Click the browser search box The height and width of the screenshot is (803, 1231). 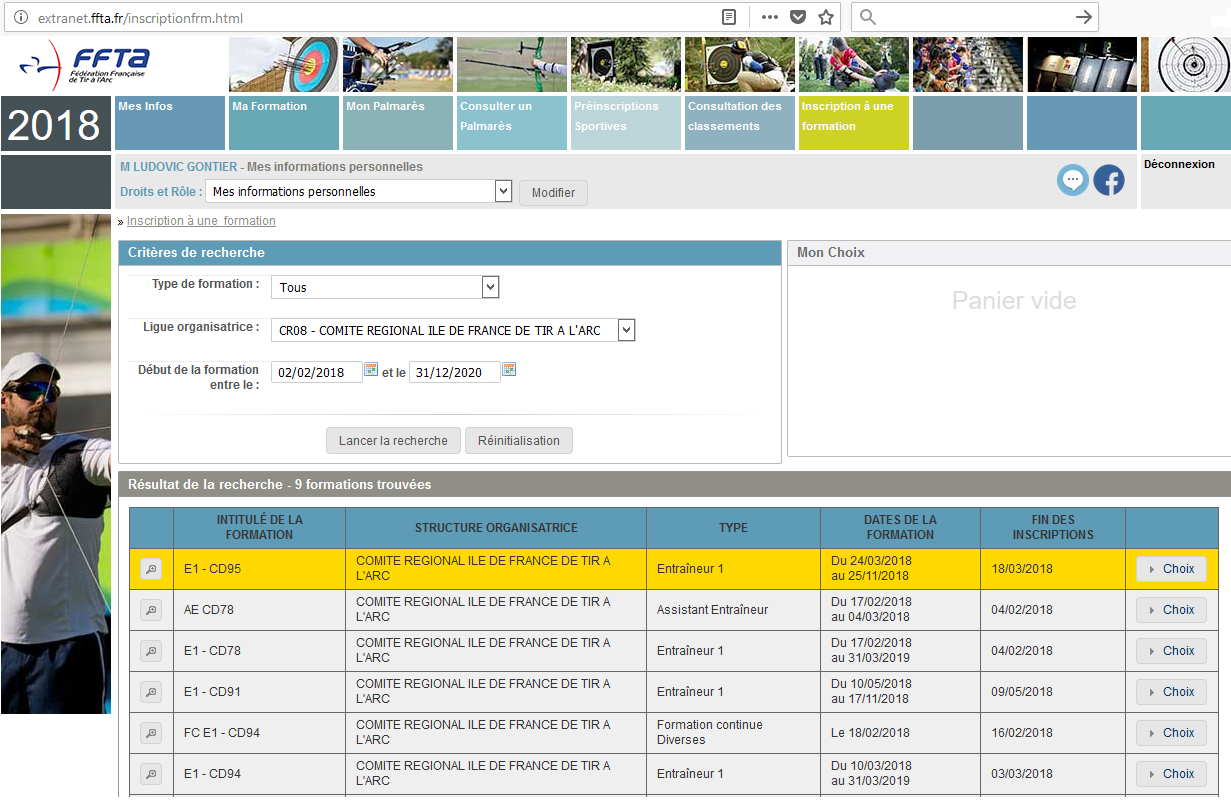[x=975, y=17]
